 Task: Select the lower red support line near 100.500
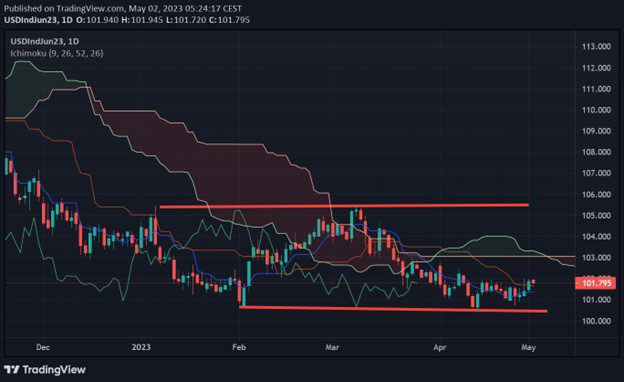point(394,309)
